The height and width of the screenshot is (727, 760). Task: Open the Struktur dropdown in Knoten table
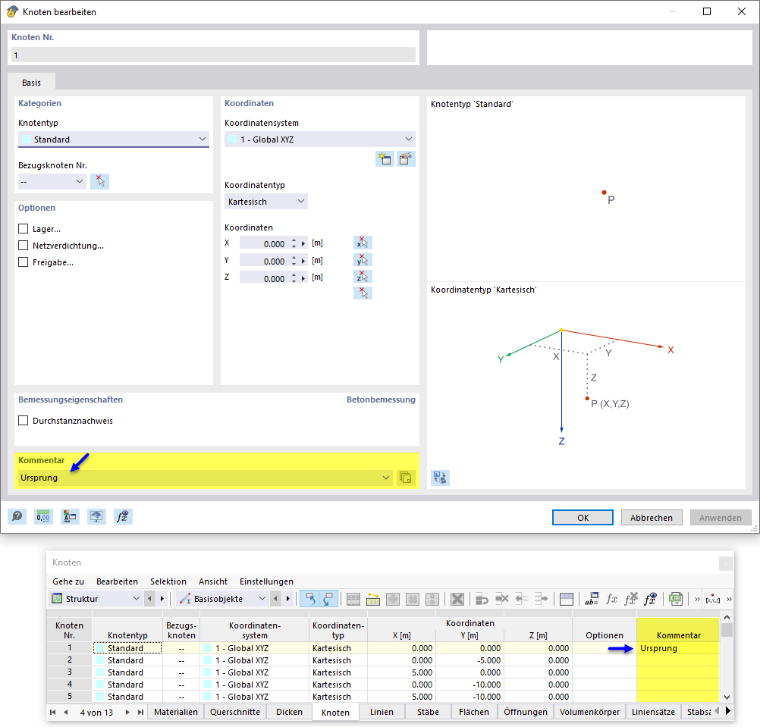coord(96,599)
